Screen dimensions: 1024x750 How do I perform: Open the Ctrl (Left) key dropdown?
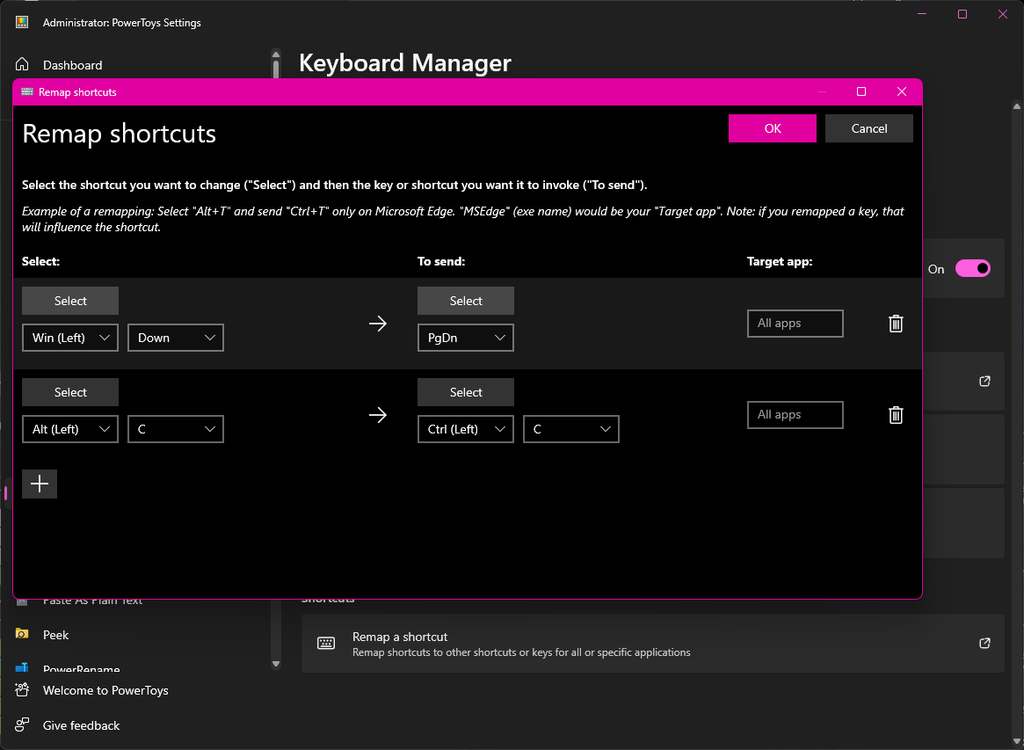coord(465,428)
